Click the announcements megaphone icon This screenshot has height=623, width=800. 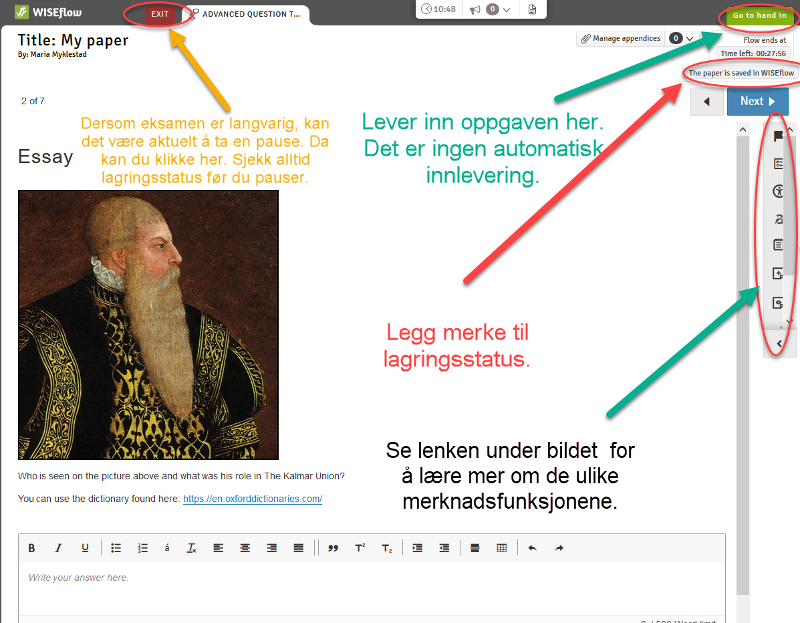tap(475, 9)
